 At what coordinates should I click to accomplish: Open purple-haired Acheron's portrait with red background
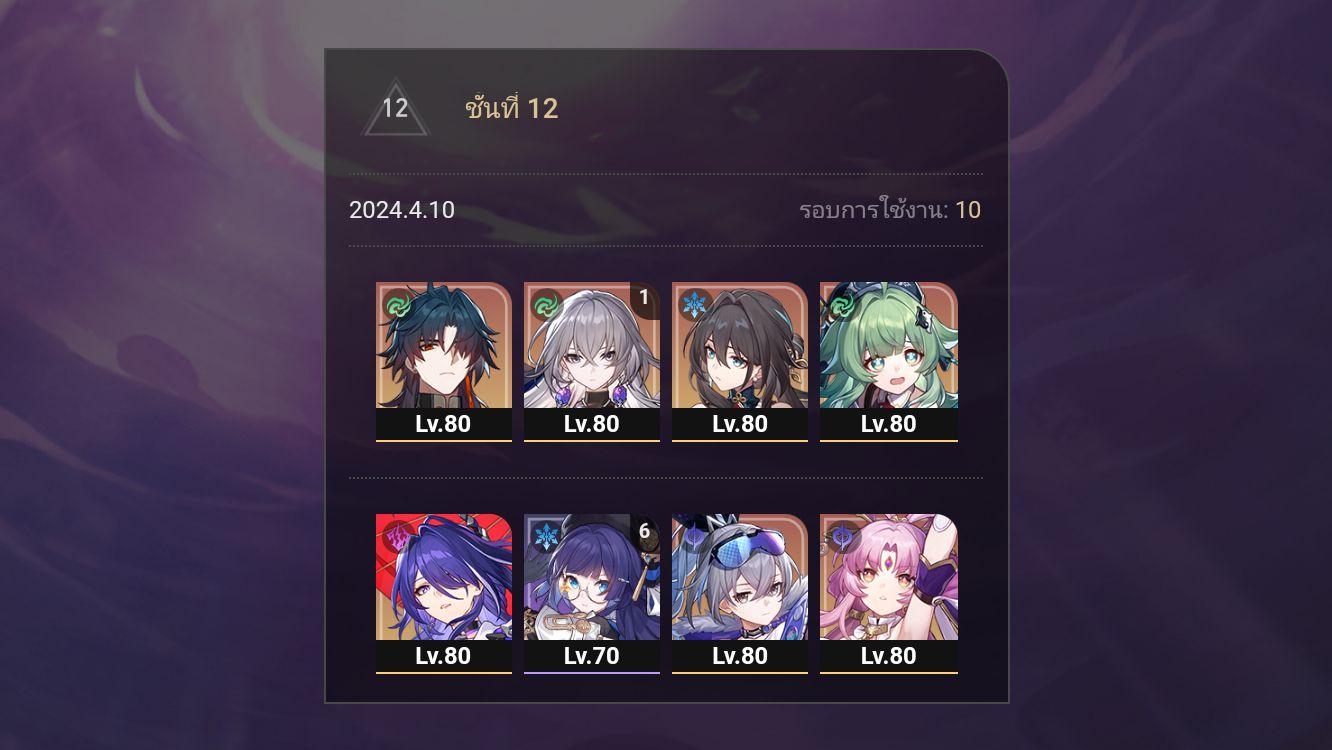444,594
